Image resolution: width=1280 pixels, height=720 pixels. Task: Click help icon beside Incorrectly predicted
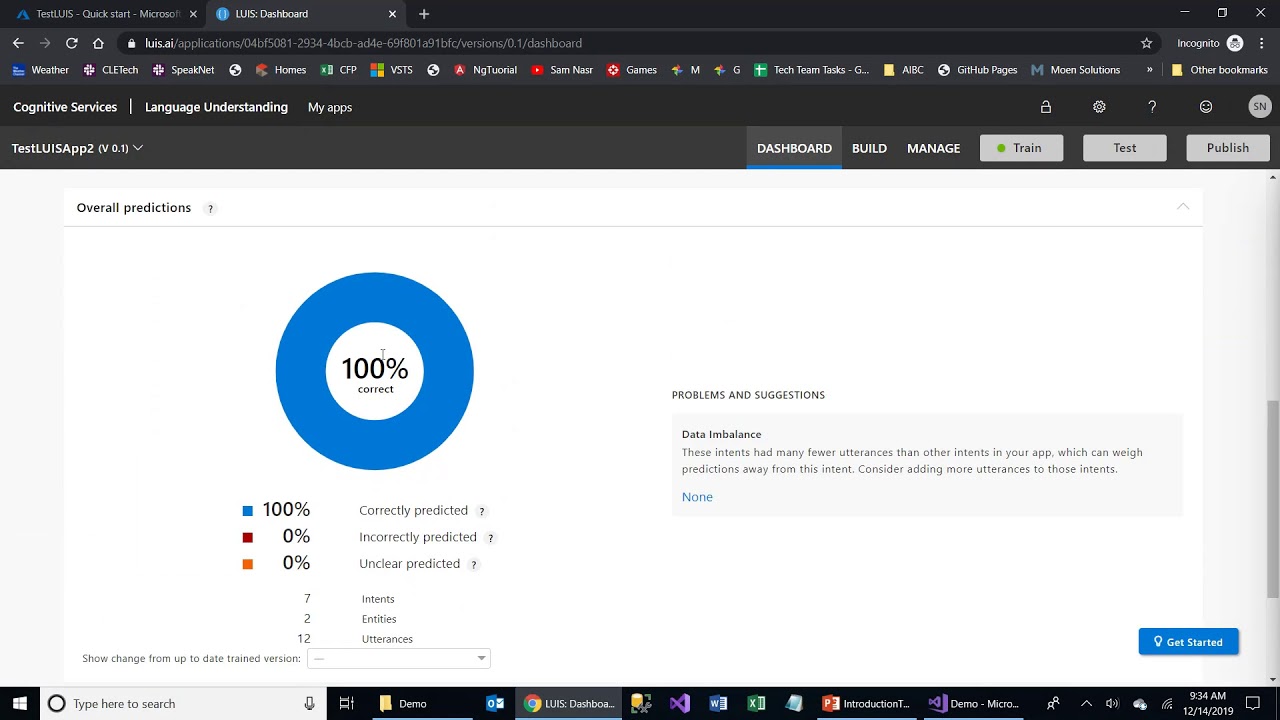click(490, 538)
